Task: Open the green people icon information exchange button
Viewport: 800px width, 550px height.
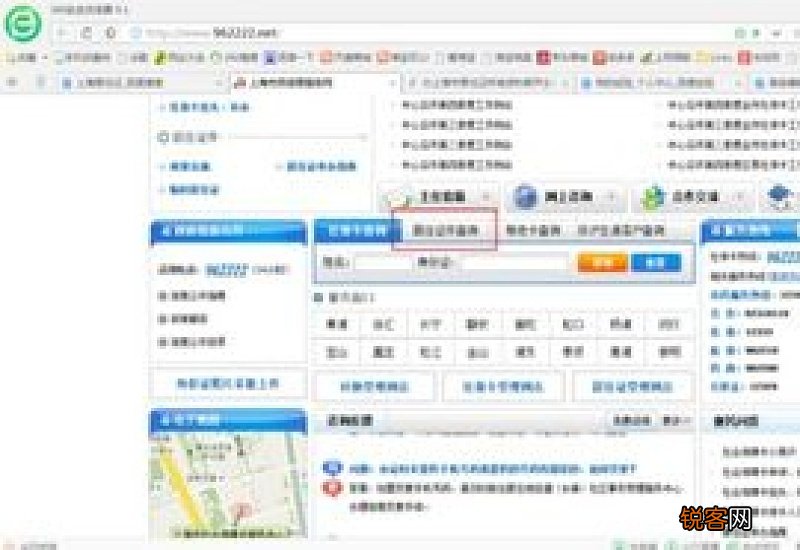Action: (x=692, y=197)
